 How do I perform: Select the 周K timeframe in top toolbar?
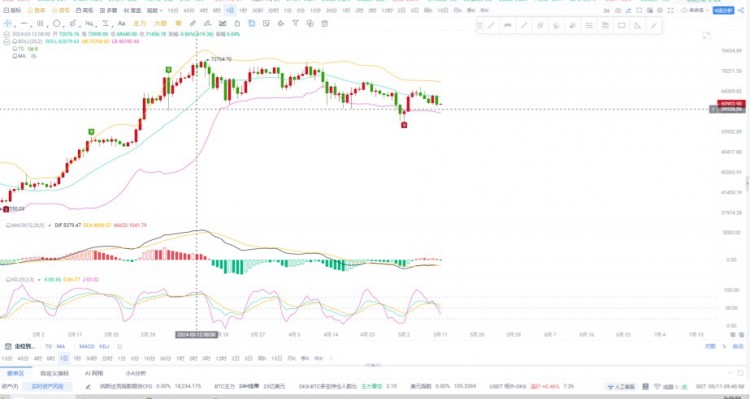[428, 10]
